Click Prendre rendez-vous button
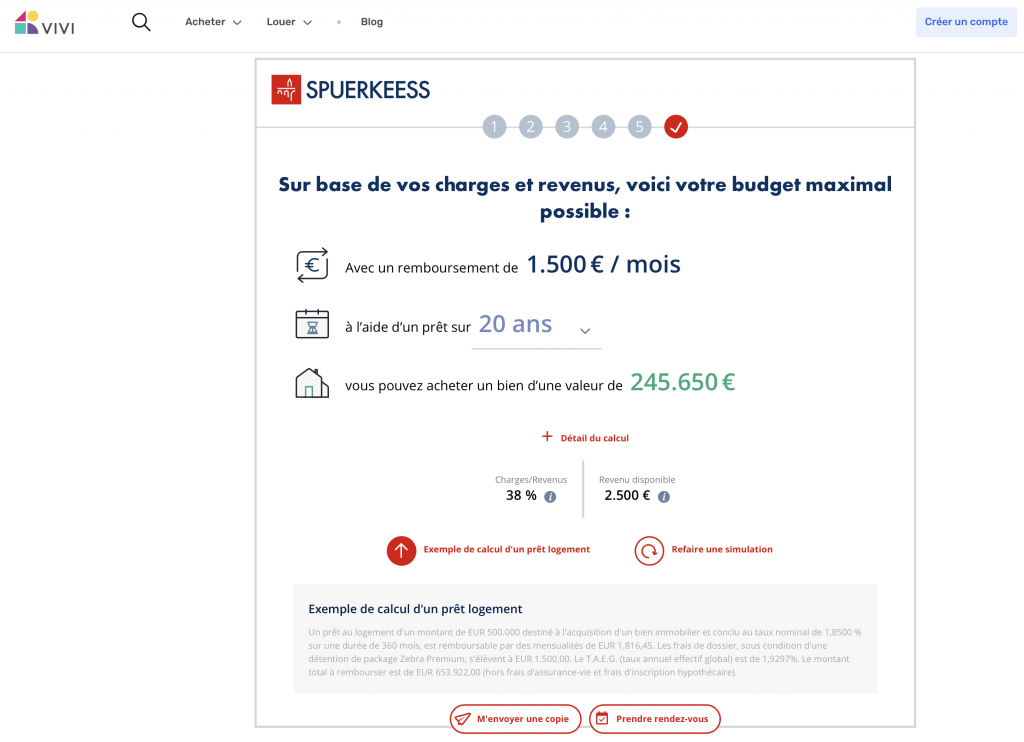Viewport: 1024px width, 742px height. pos(655,719)
